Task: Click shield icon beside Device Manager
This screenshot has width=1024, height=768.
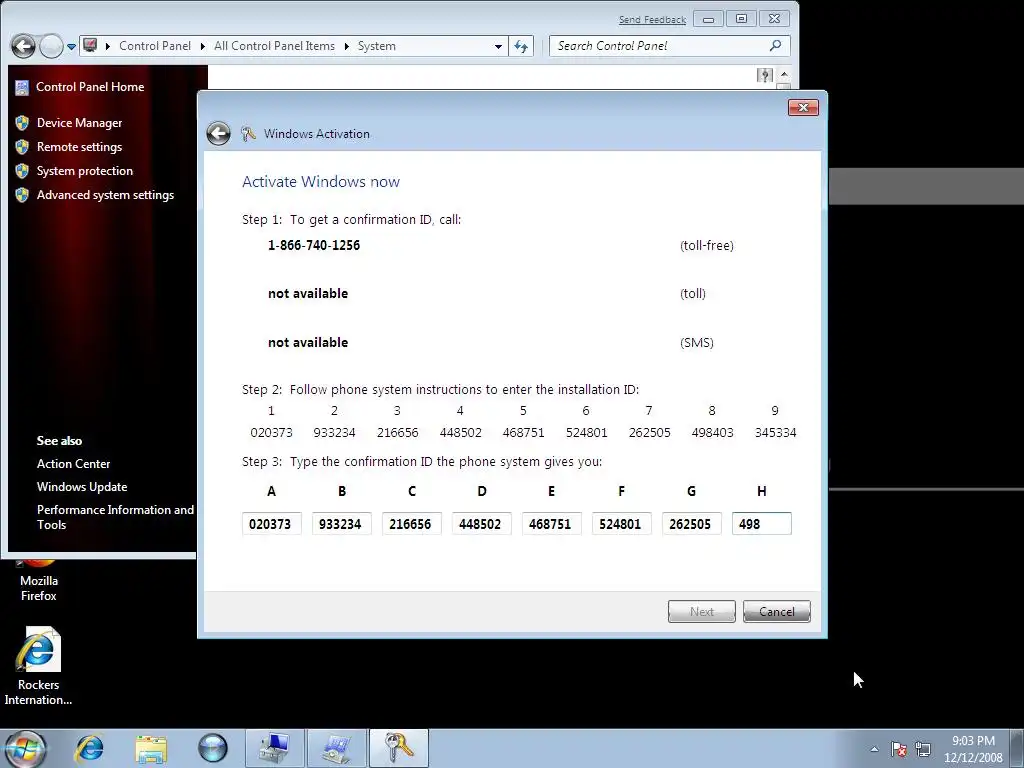Action: pyautogui.click(x=22, y=123)
